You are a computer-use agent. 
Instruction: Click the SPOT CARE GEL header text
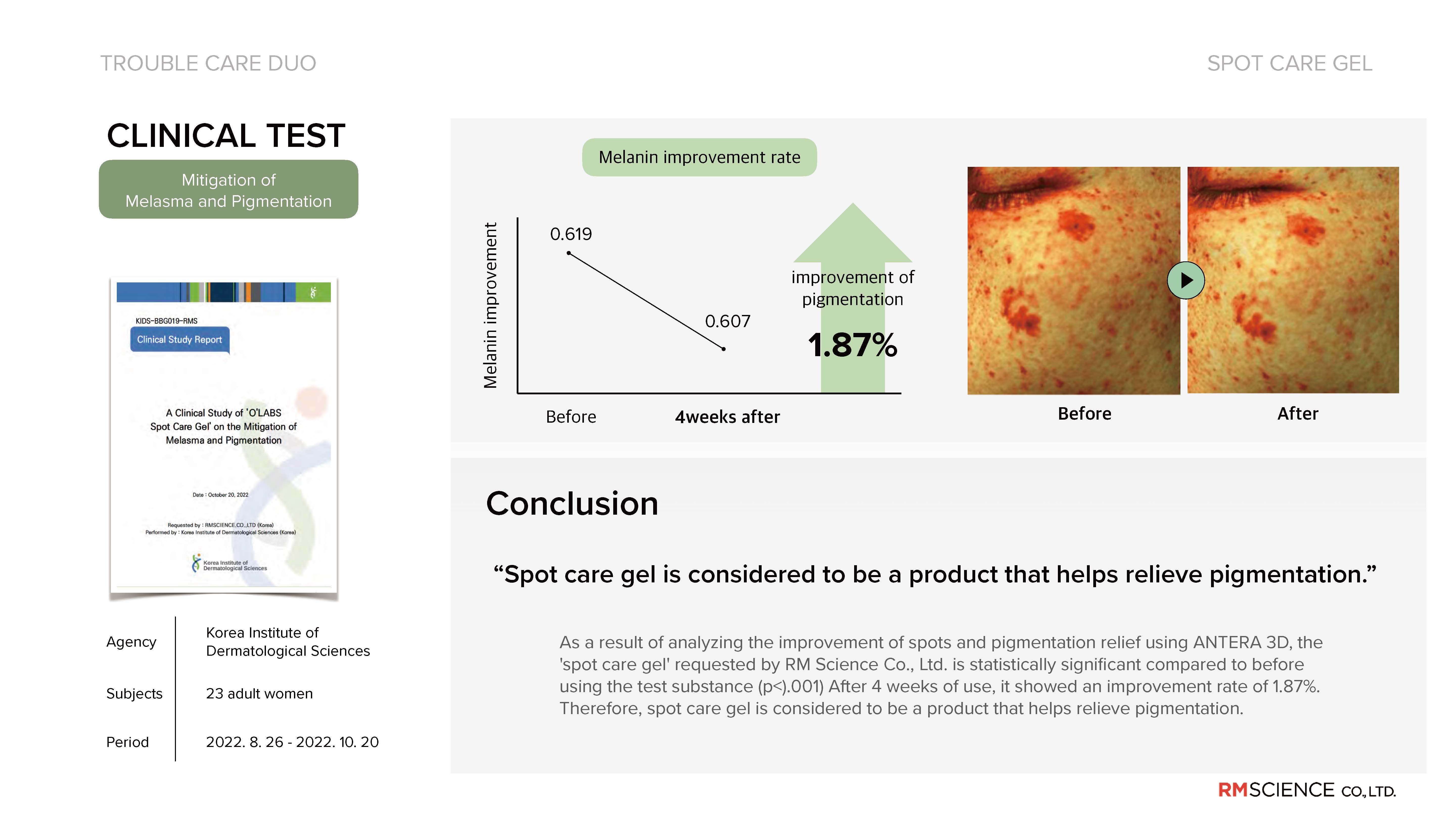(x=1289, y=63)
